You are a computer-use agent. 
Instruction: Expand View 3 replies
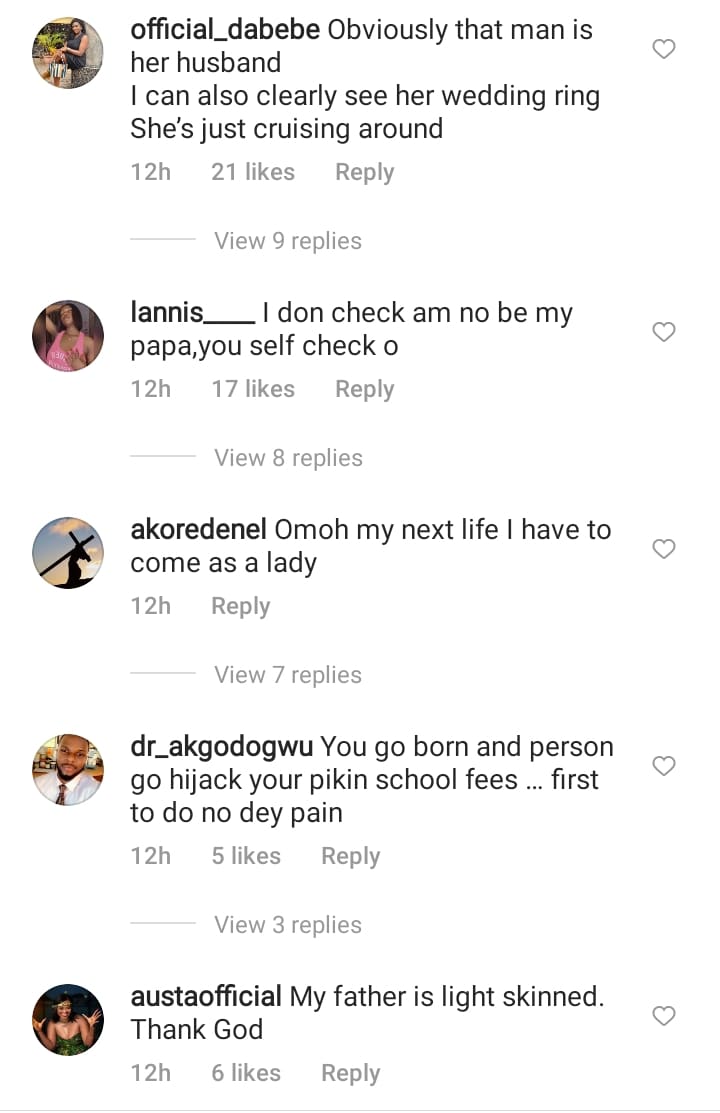tap(287, 925)
